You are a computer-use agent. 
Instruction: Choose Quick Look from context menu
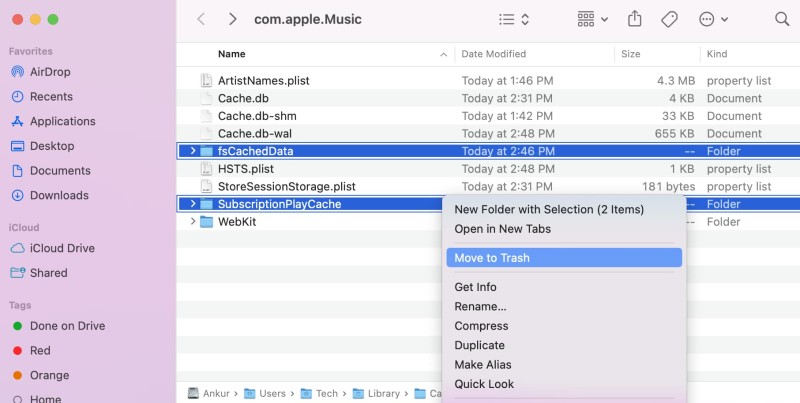[x=564, y=384]
